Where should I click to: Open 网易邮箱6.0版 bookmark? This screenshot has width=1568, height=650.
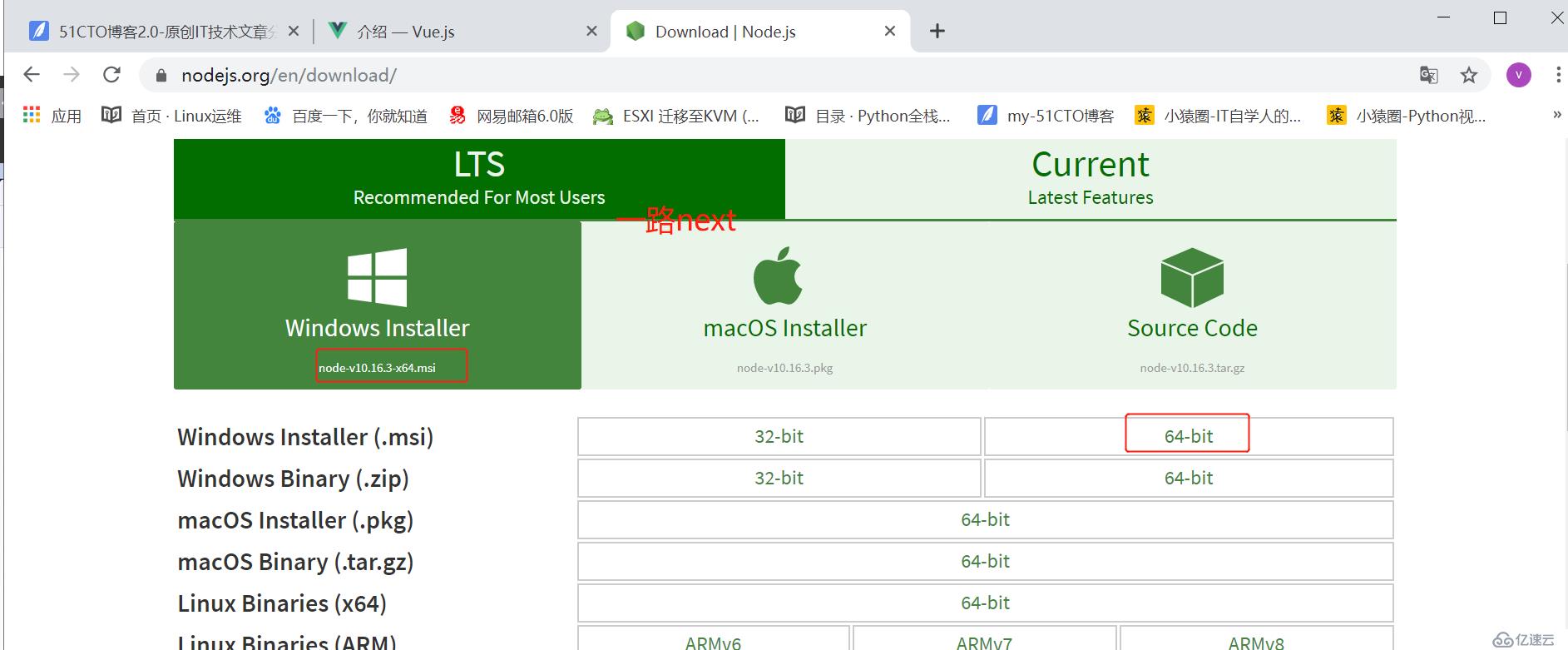(x=511, y=116)
